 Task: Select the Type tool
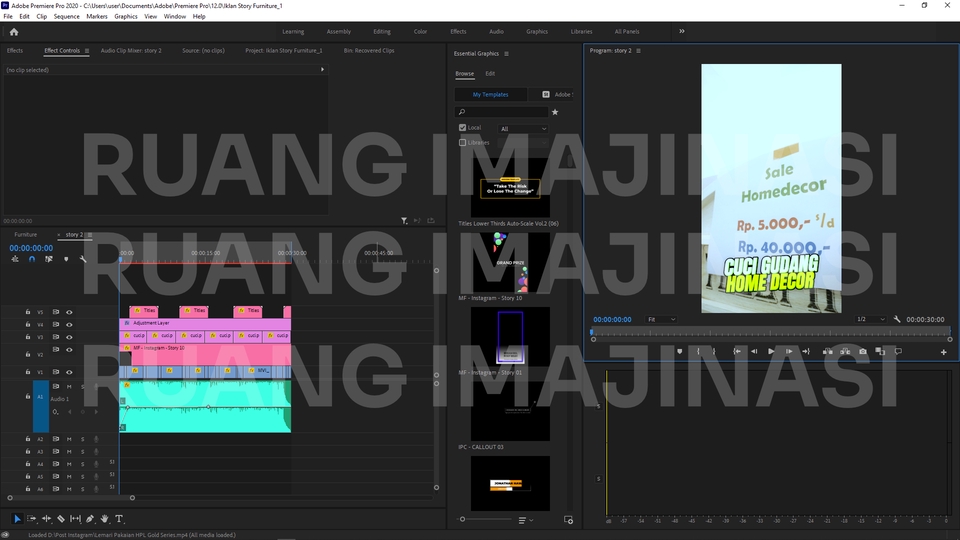119,519
